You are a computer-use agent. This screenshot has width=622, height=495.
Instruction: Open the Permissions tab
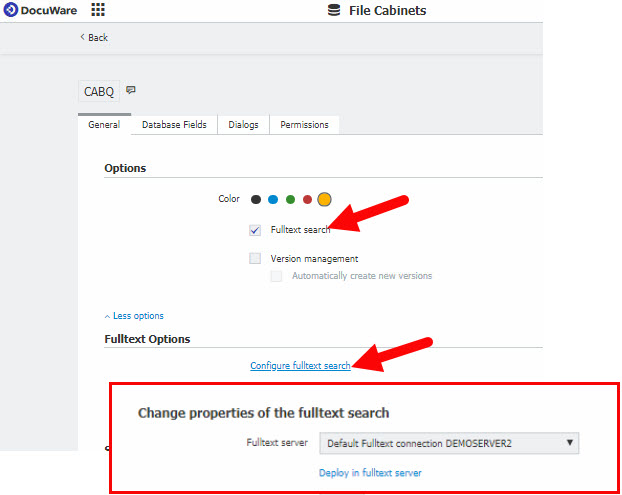(303, 125)
